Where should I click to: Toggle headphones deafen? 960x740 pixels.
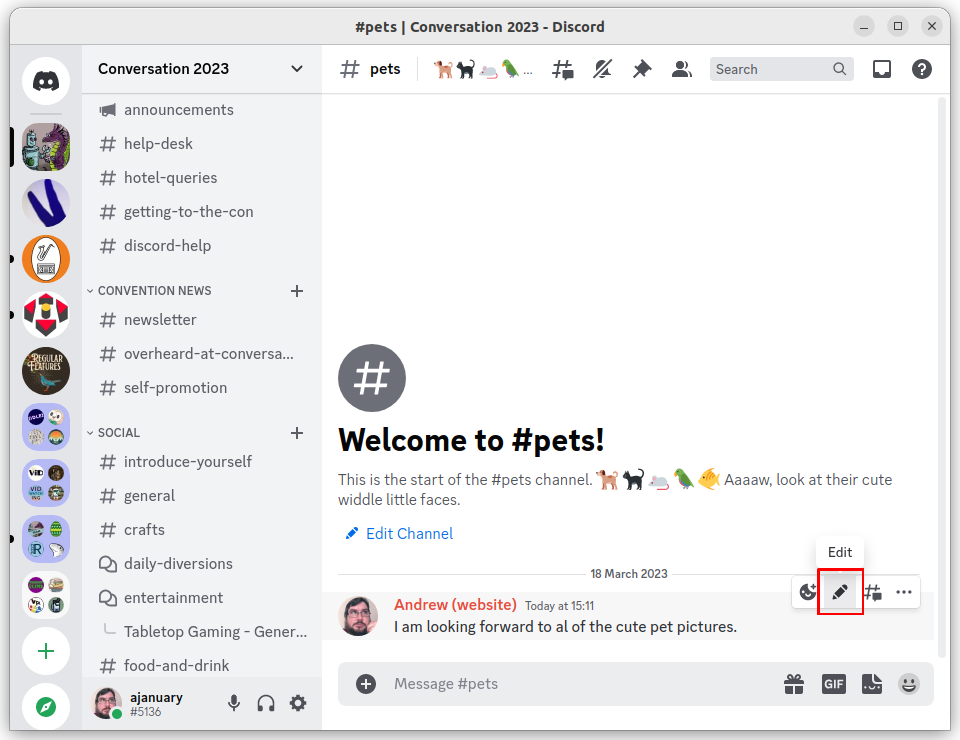(266, 703)
